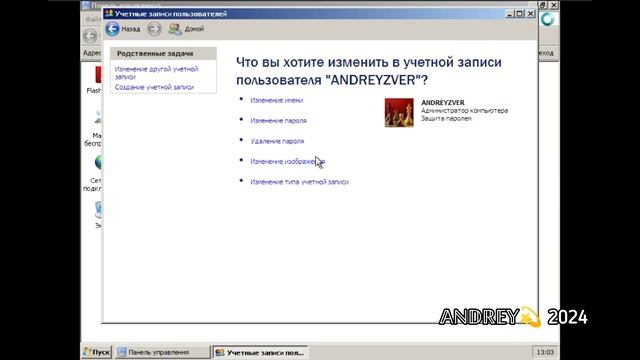Click the Пуск start button
Screen dimensions: 640x360
pos(97,352)
